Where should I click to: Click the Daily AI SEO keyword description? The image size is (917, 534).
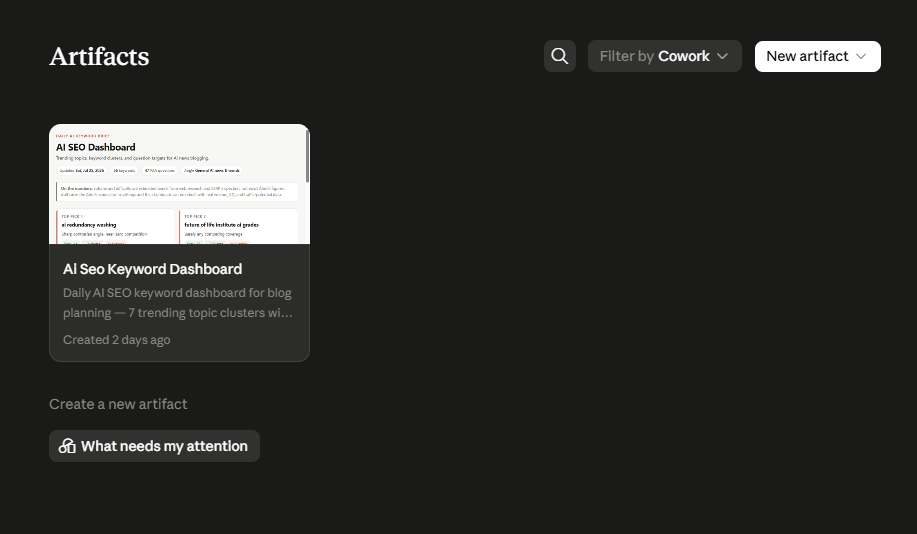coord(178,303)
